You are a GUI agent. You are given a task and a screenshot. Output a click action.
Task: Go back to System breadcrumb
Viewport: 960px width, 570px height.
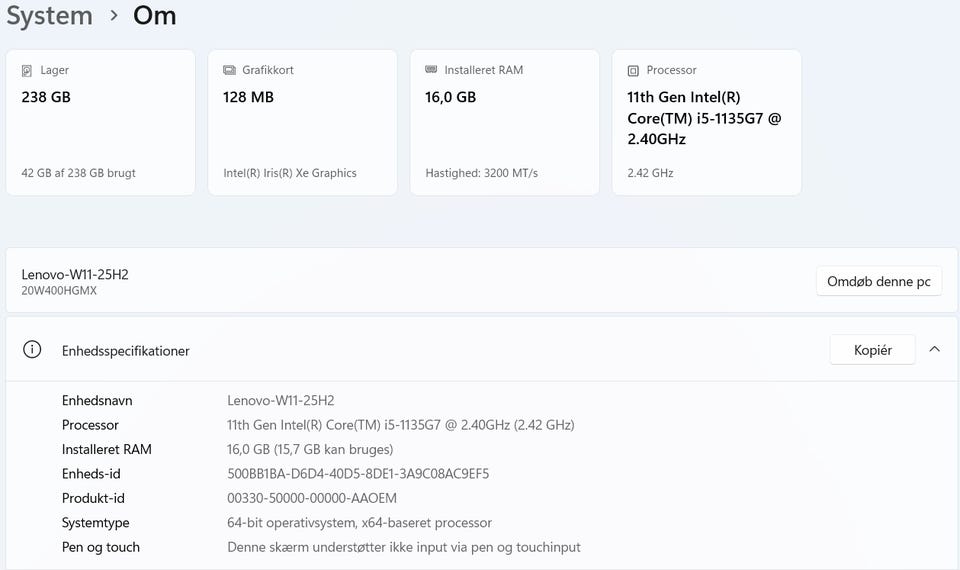(49, 16)
